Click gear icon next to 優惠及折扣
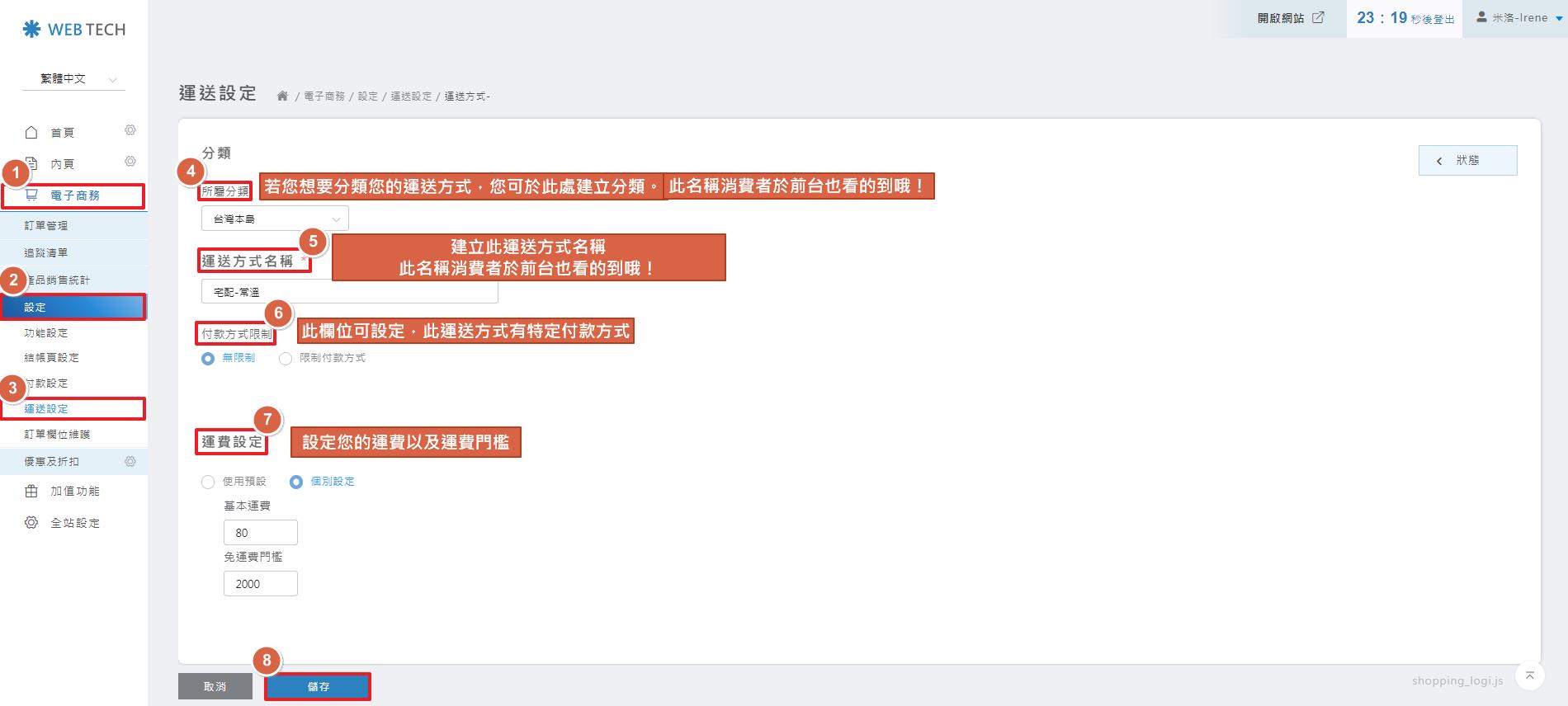Screen dimensions: 1568x706 coord(130,462)
